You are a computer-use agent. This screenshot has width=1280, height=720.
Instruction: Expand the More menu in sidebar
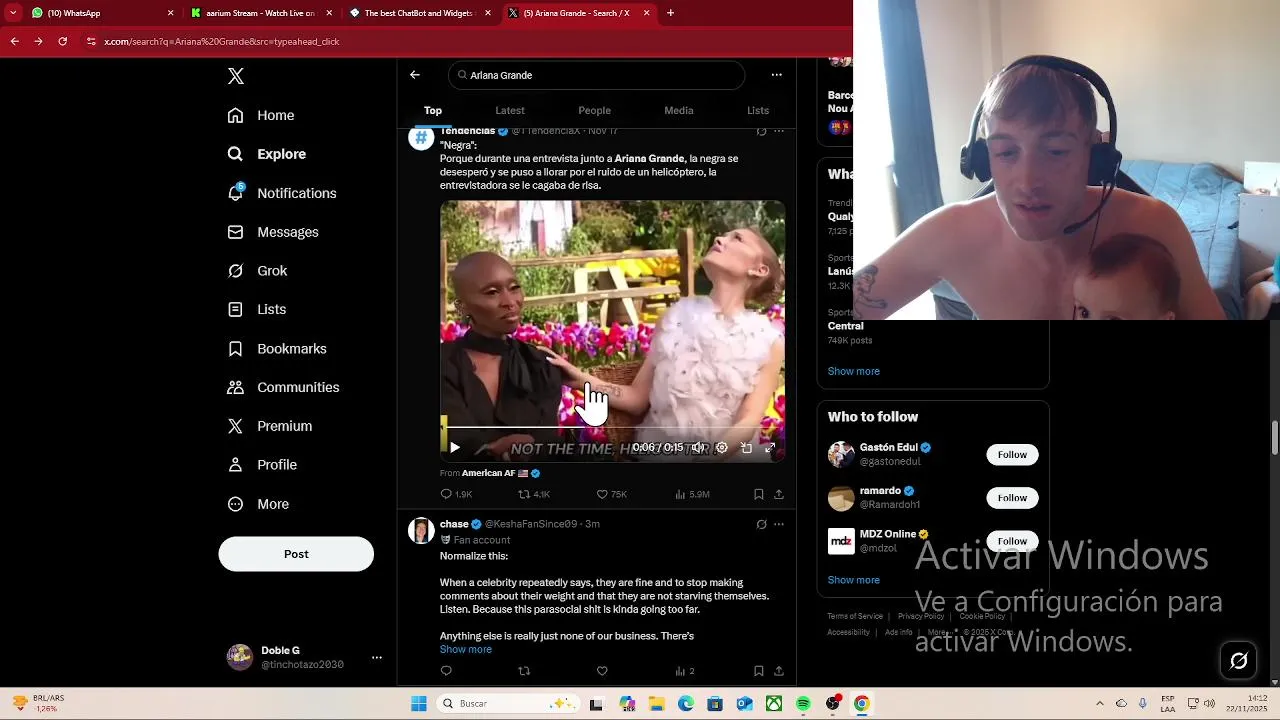[258, 504]
